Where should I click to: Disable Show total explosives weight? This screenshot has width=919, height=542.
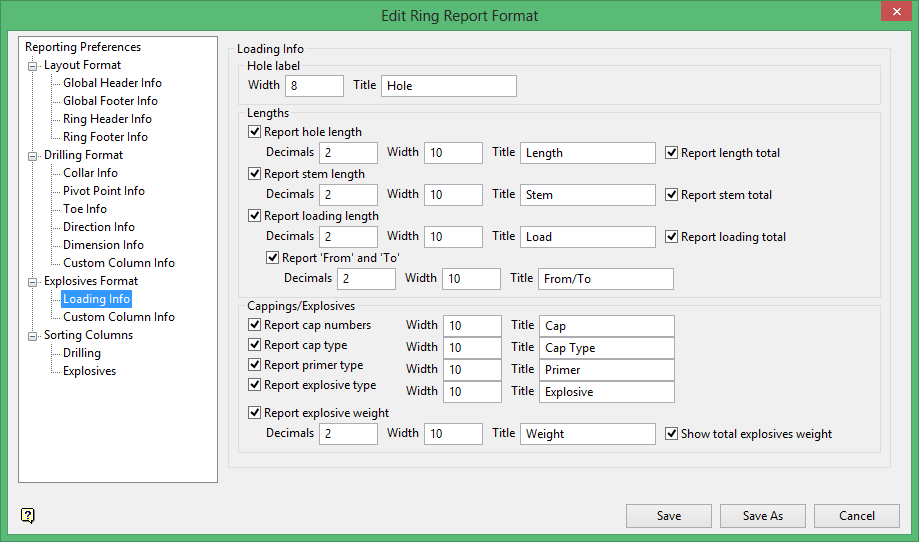(x=672, y=434)
